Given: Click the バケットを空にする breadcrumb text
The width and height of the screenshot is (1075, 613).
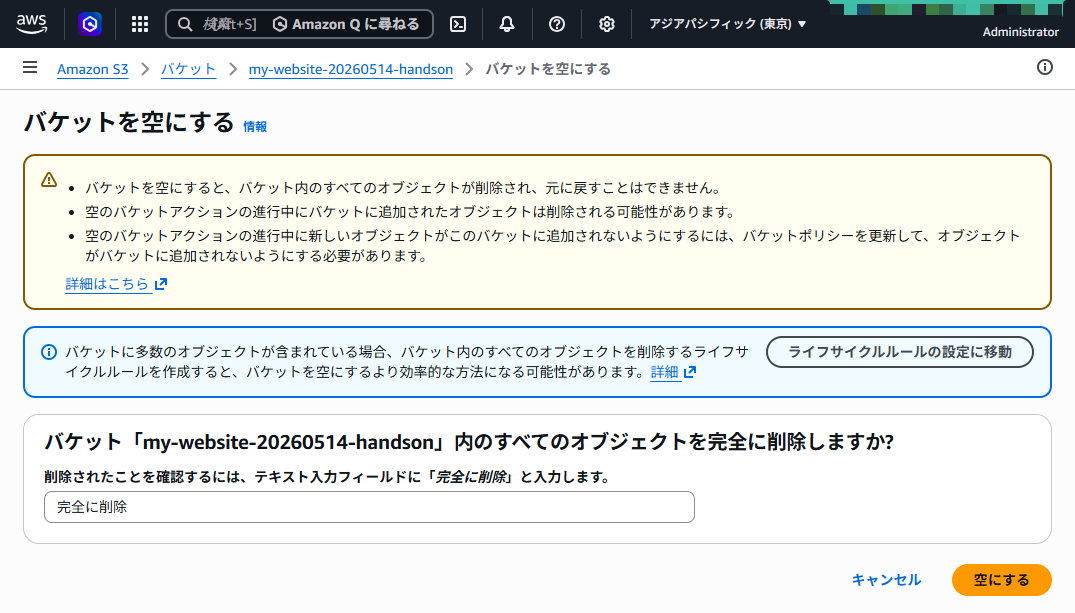Looking at the screenshot, I should 548,69.
